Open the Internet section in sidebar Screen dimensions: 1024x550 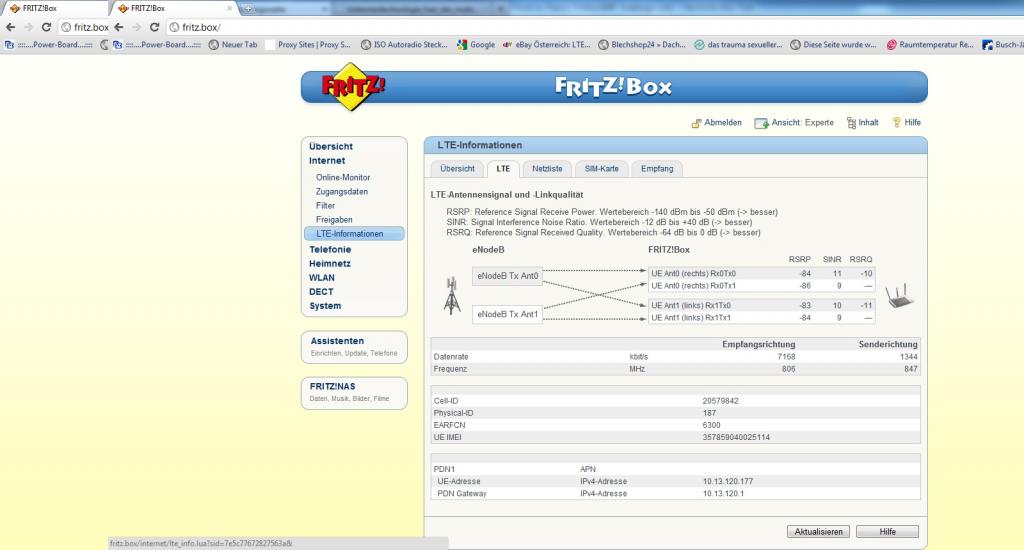coord(327,161)
